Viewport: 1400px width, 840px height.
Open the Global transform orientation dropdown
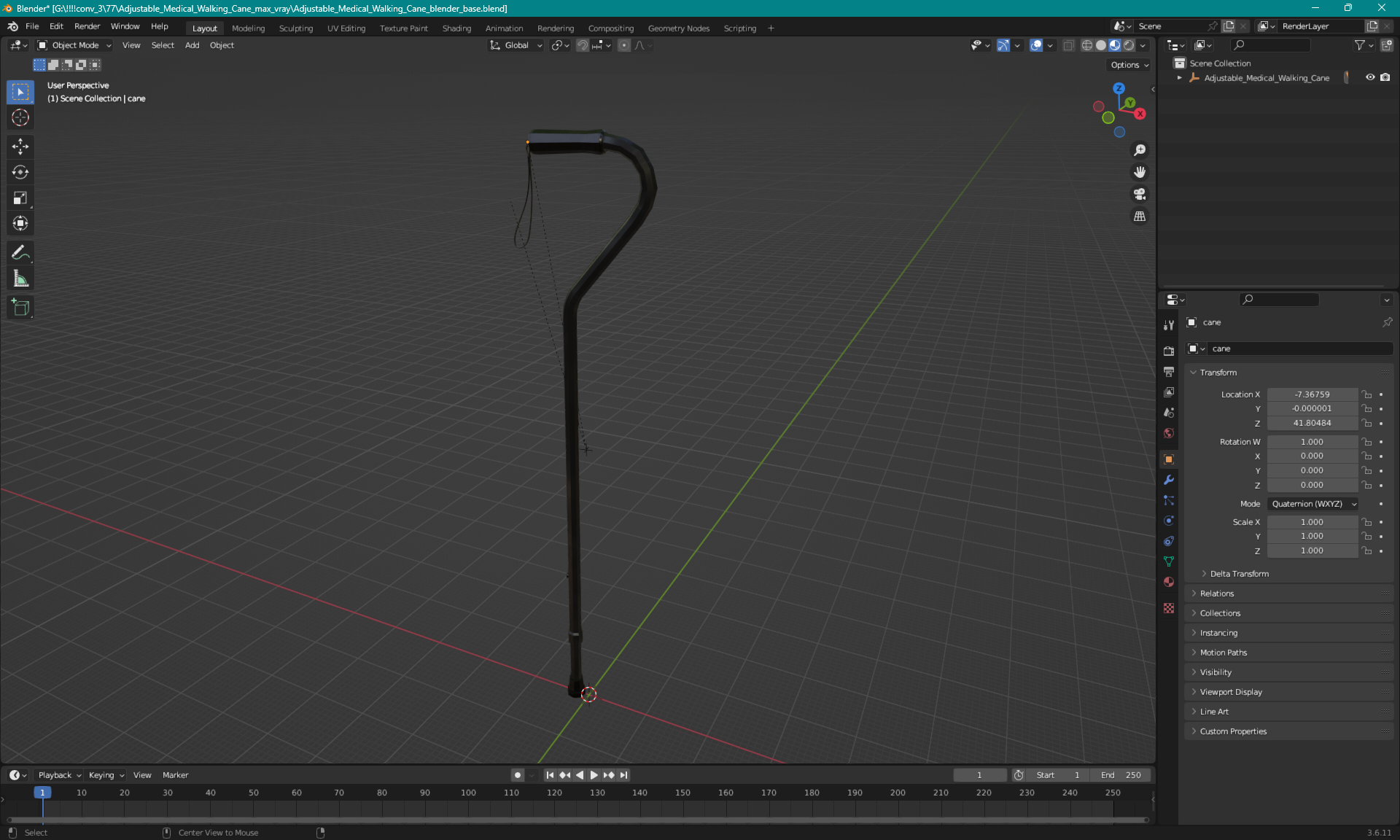[x=516, y=45]
